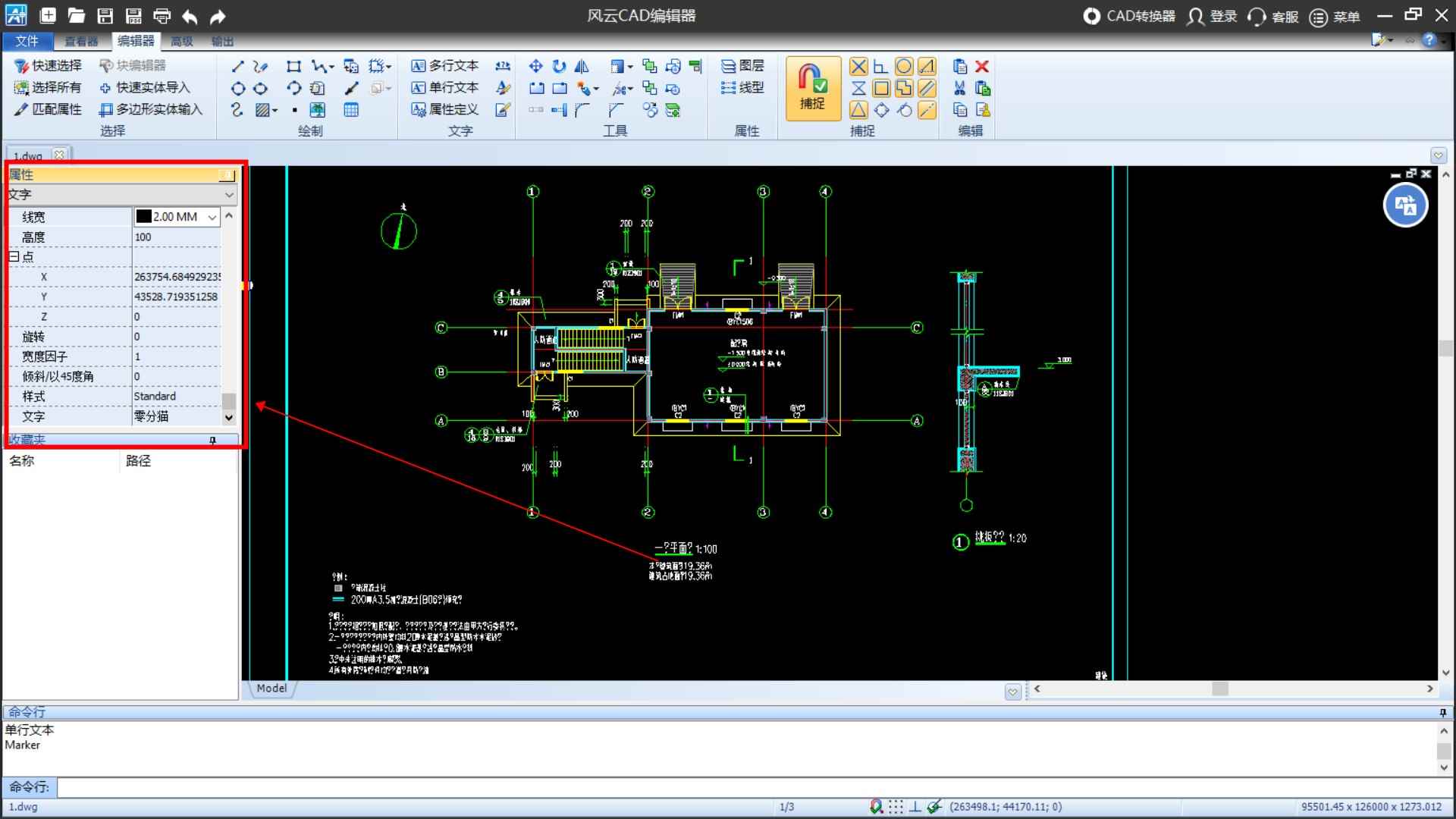The height and width of the screenshot is (819, 1456).
Task: Toggle the circle center snap mode
Action: (903, 66)
